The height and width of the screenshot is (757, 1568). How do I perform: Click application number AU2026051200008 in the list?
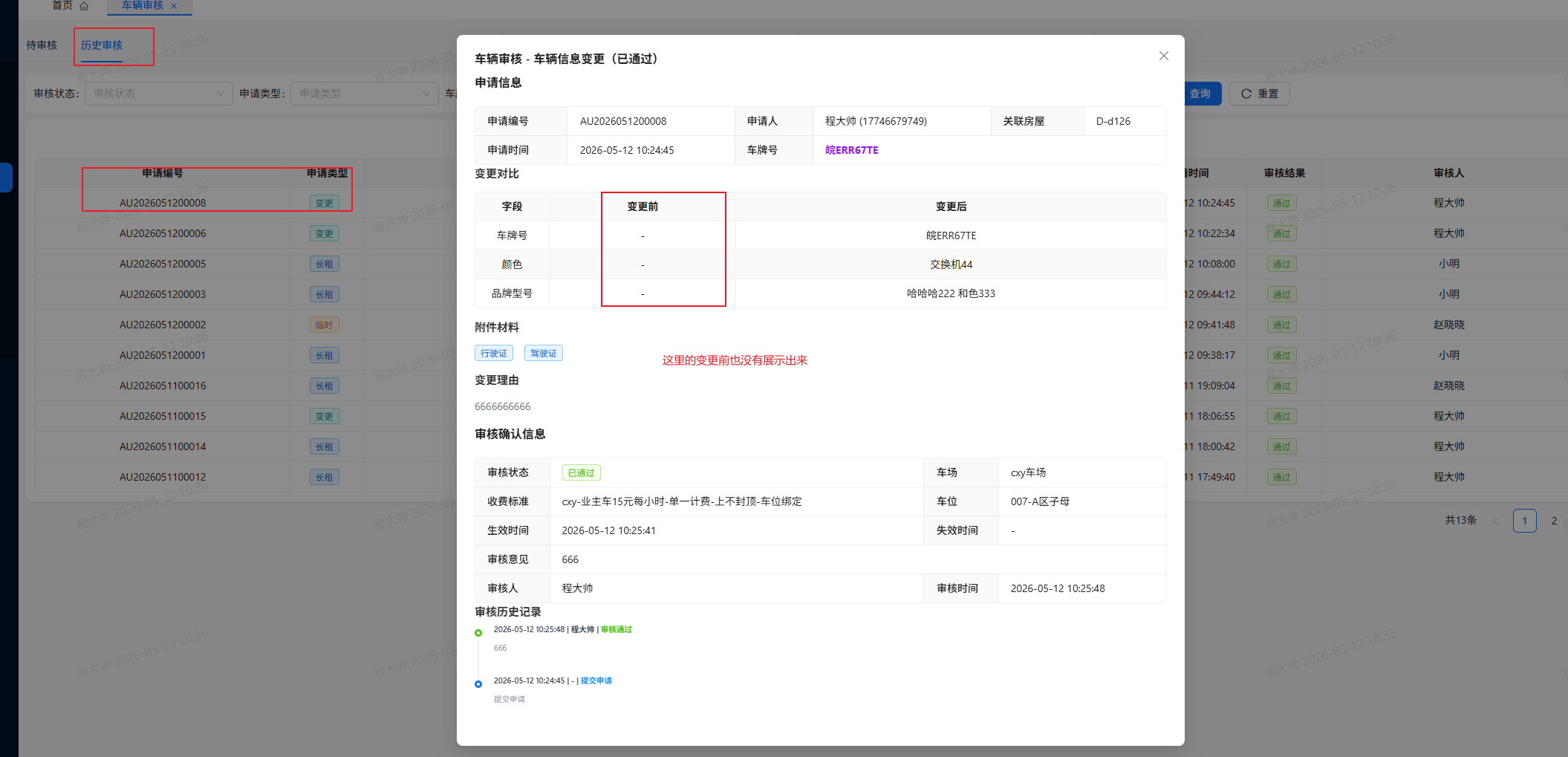point(163,203)
